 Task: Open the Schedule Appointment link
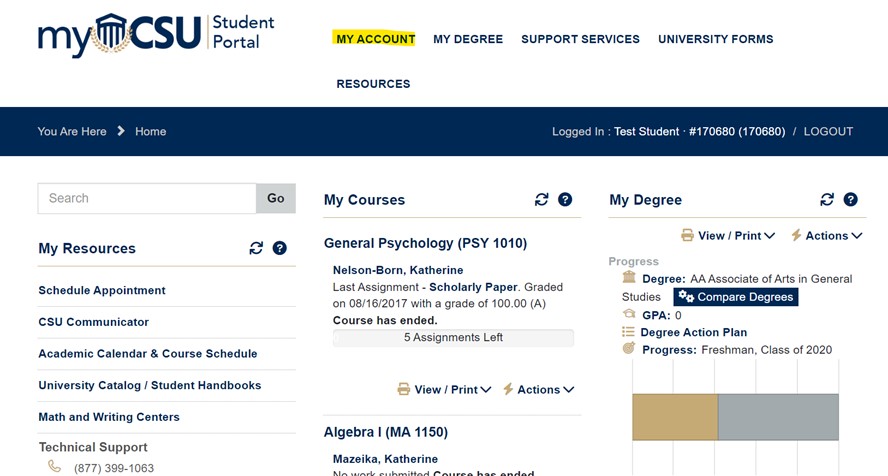102,290
